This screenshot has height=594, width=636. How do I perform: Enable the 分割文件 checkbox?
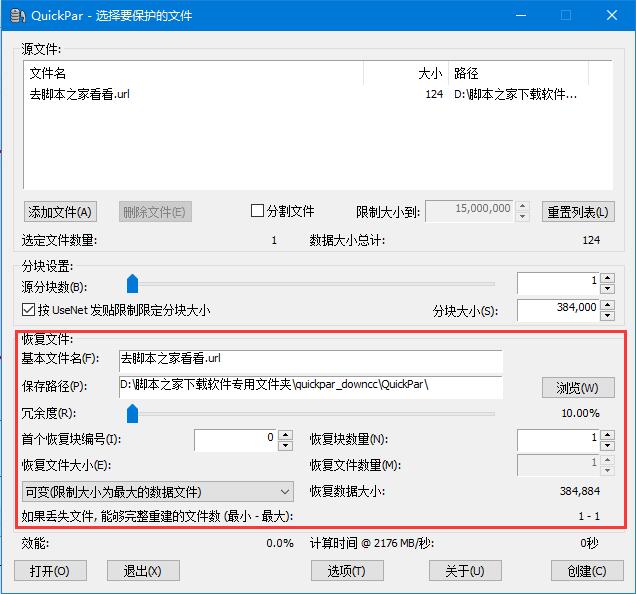(258, 211)
